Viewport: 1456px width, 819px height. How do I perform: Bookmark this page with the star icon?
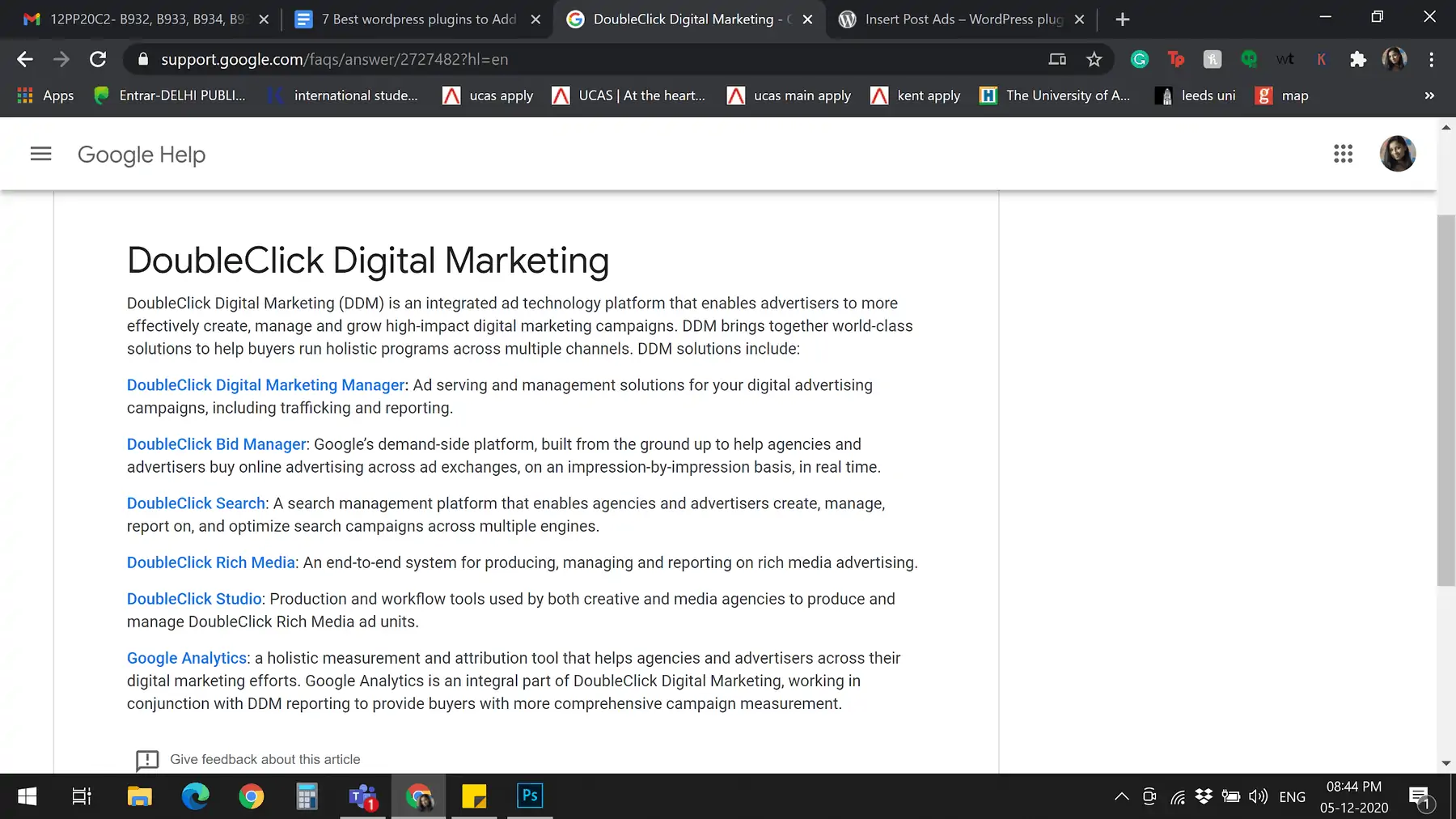1094,59
